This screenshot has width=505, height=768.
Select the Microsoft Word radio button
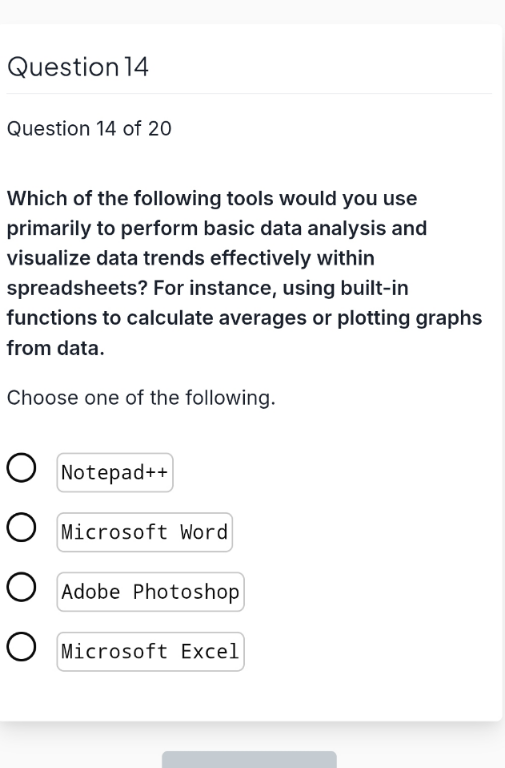pos(21,528)
